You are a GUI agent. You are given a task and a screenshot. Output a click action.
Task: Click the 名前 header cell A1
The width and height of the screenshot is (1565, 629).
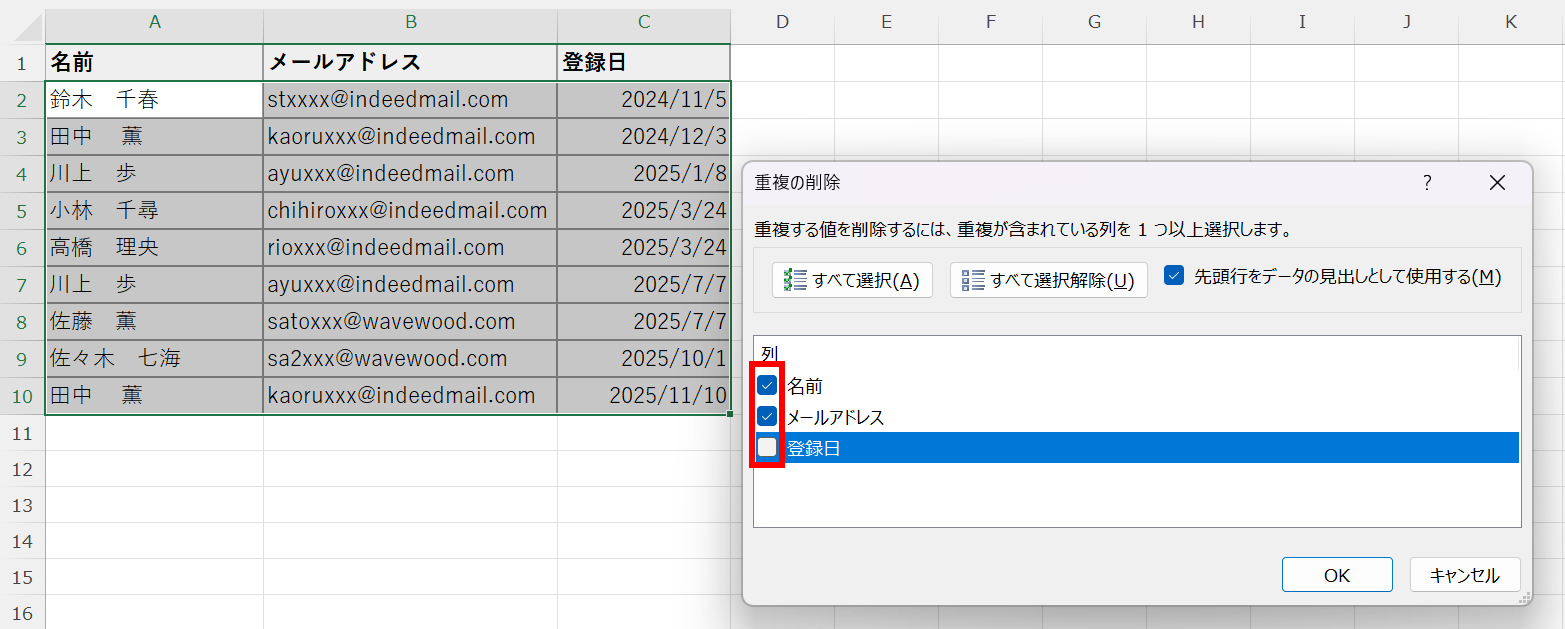155,63
